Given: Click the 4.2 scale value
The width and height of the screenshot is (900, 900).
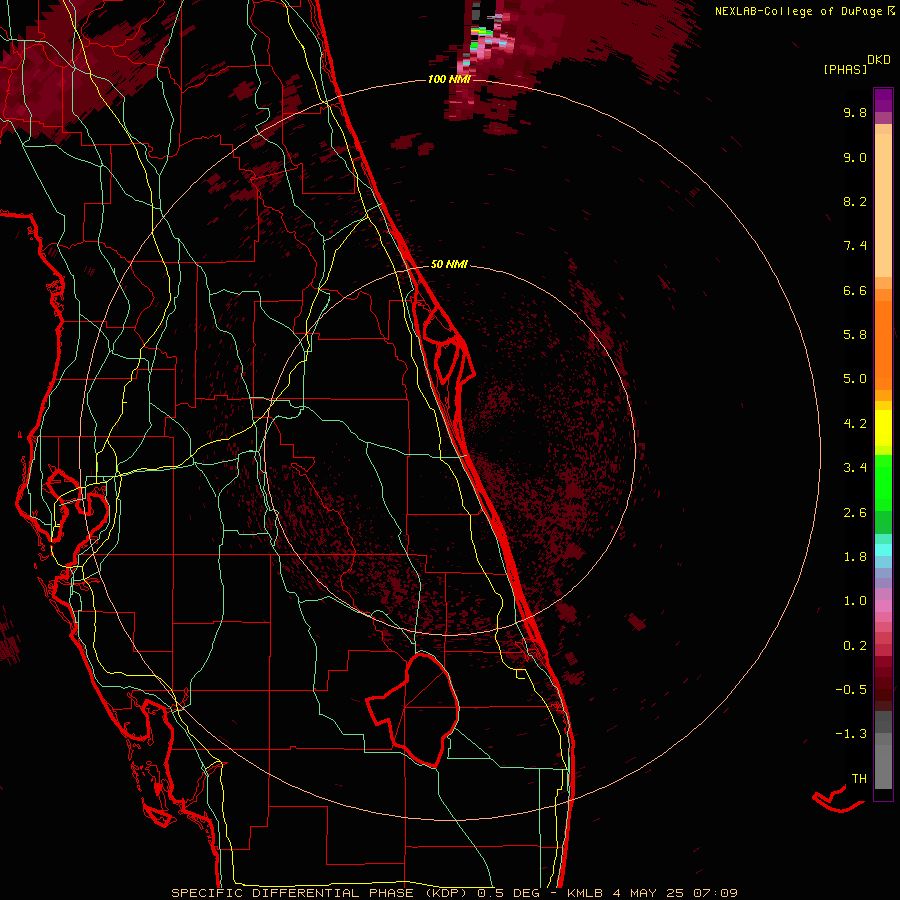Looking at the screenshot, I should (x=855, y=424).
